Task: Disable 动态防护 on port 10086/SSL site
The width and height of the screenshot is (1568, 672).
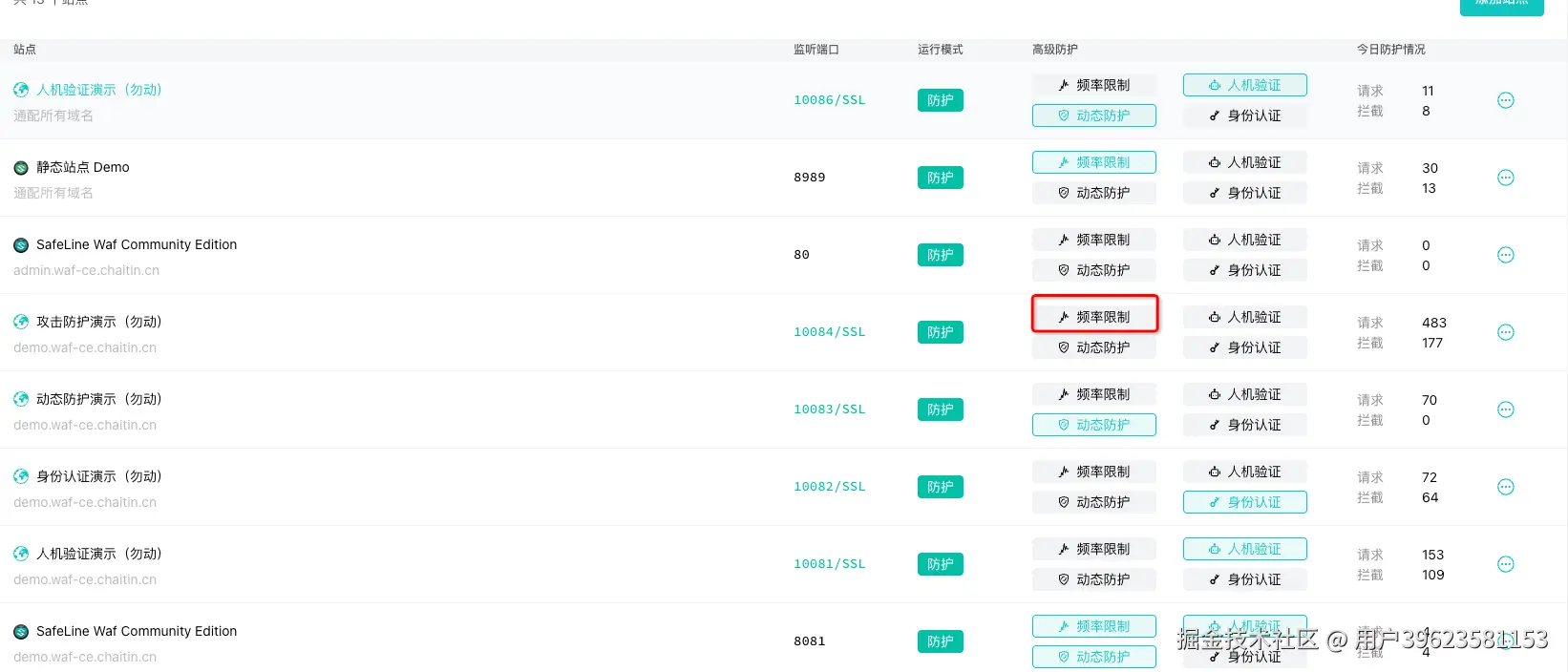Action: click(1094, 115)
